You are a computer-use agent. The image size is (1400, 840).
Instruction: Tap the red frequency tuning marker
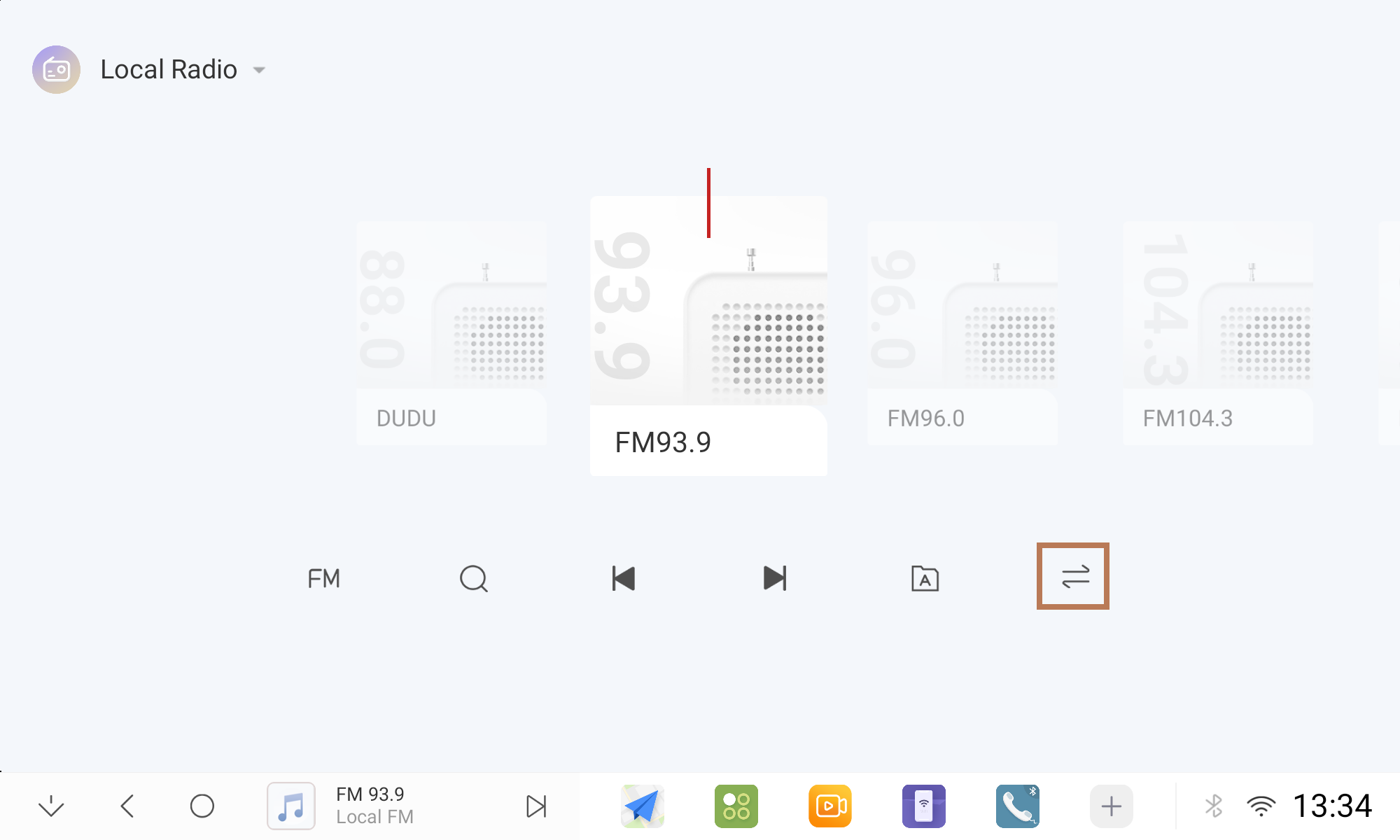coord(708,203)
